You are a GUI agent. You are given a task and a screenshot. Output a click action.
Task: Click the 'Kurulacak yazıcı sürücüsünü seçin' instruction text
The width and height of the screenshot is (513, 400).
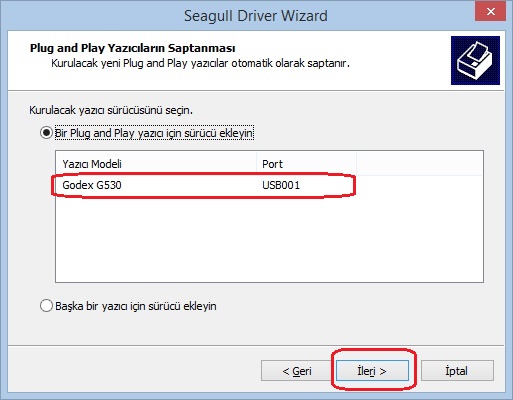point(111,110)
